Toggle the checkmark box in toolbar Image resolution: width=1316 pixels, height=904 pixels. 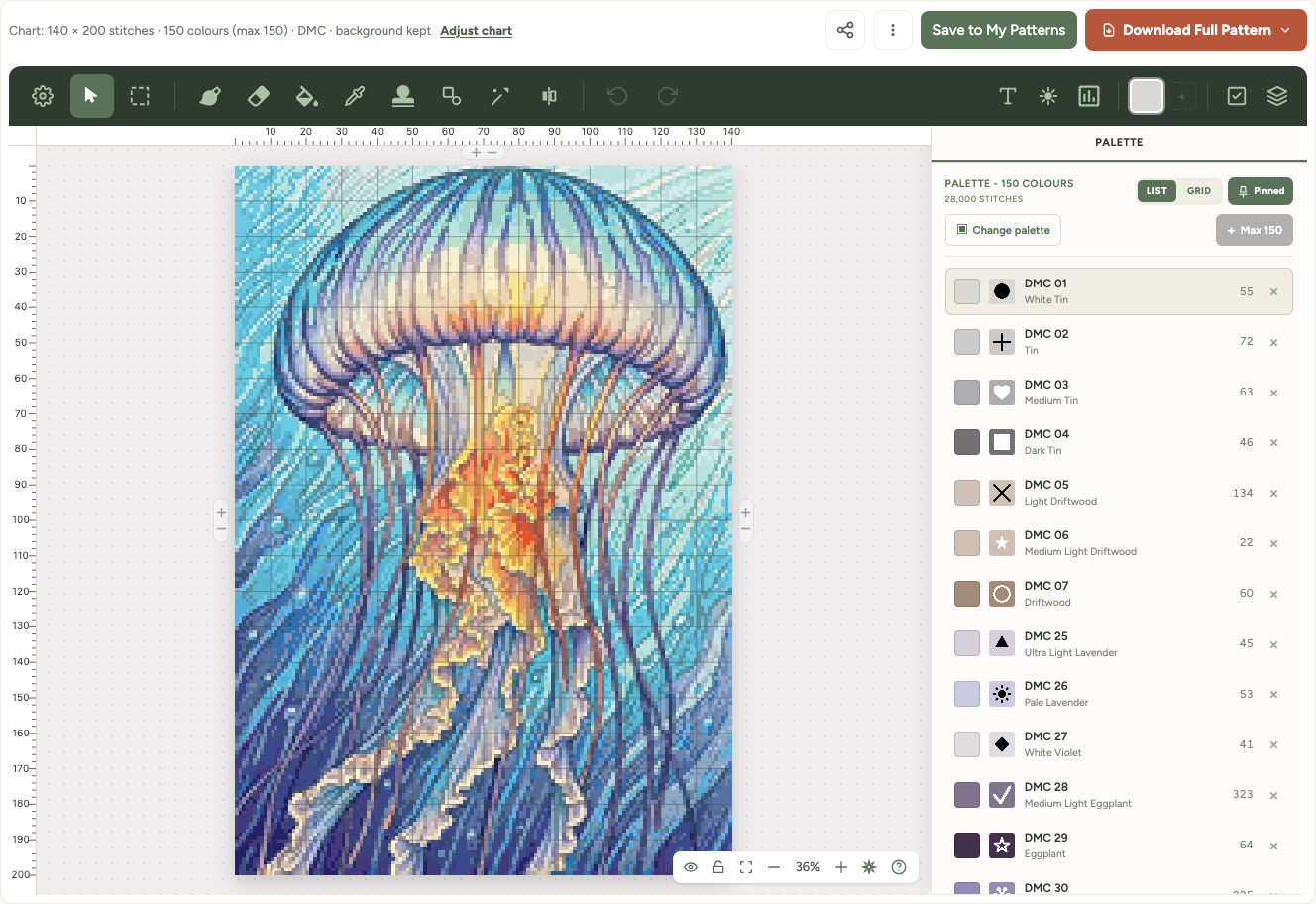[x=1237, y=96]
